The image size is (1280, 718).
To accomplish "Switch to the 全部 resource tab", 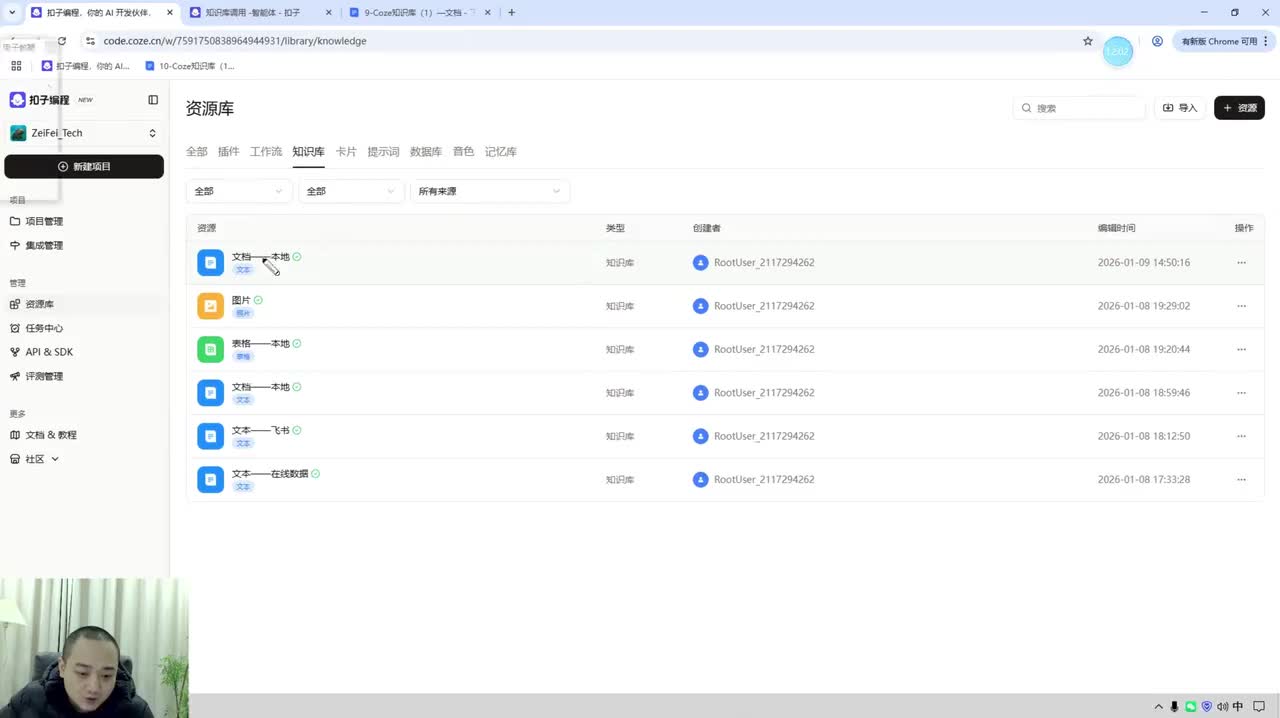I will coord(197,152).
